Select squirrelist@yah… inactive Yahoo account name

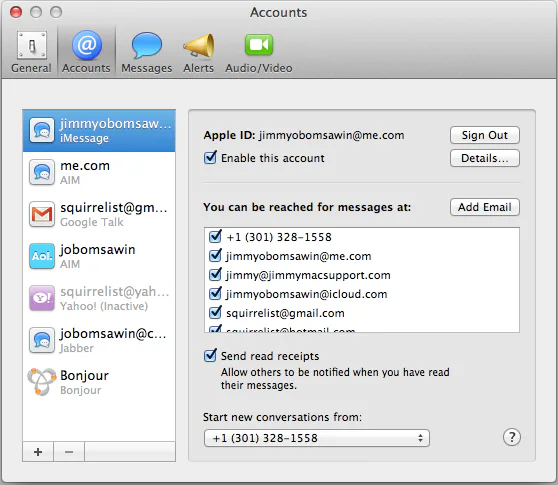pyautogui.click(x=115, y=292)
